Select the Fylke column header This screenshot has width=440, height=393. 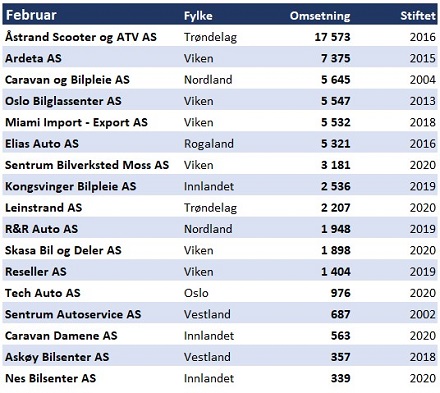click(x=198, y=16)
